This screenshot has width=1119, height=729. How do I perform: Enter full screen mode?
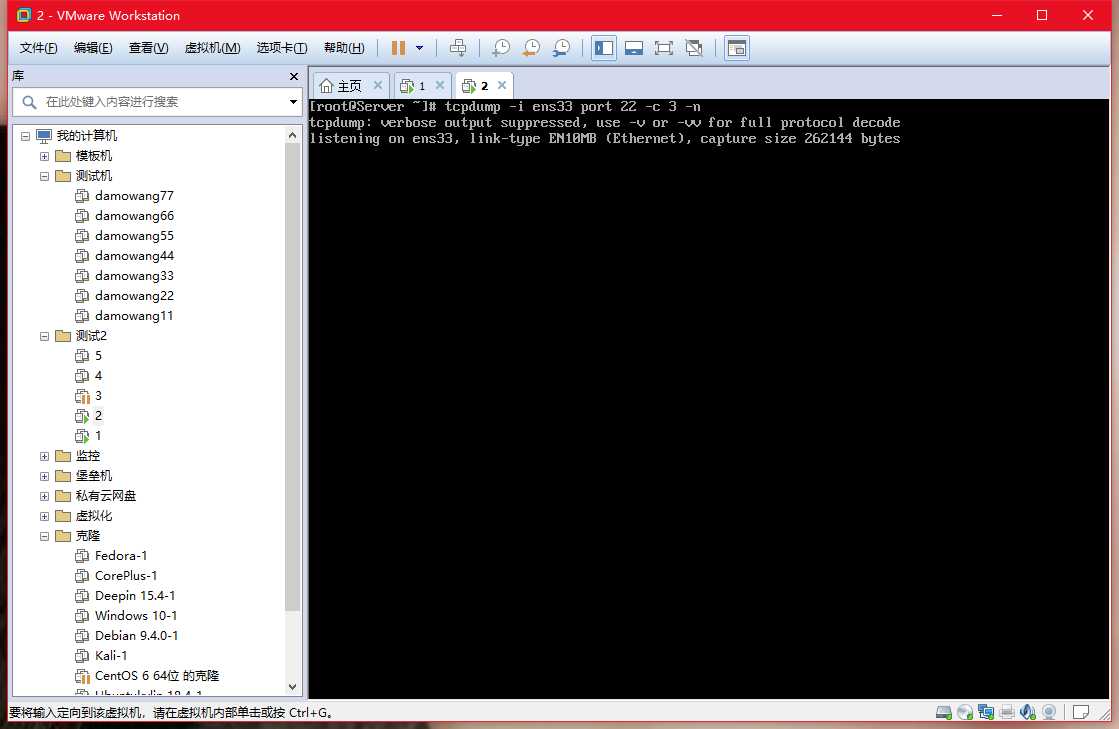[x=664, y=48]
